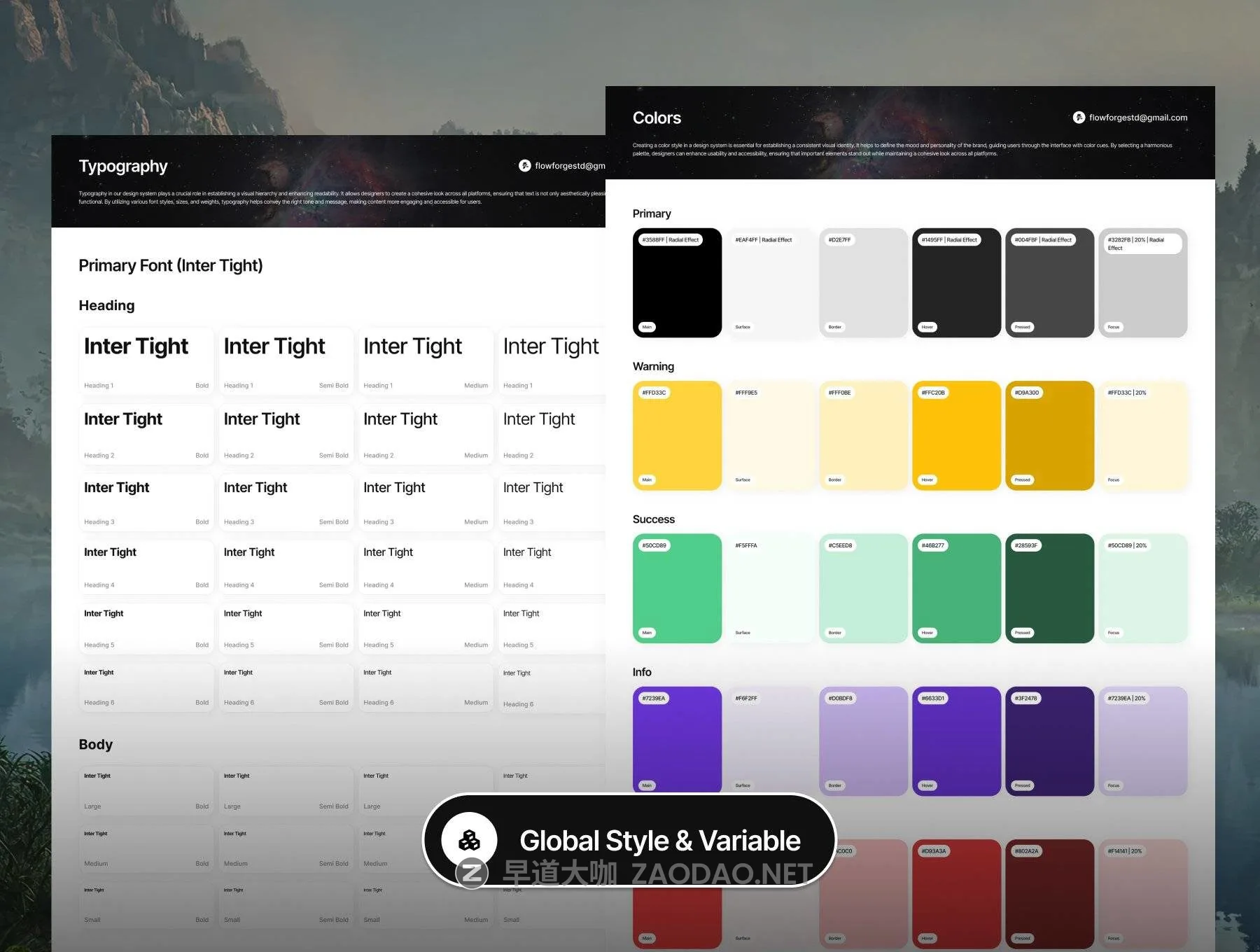Click the avatar icon in the Typography header
Screen dimensions: 1260x952
point(524,166)
